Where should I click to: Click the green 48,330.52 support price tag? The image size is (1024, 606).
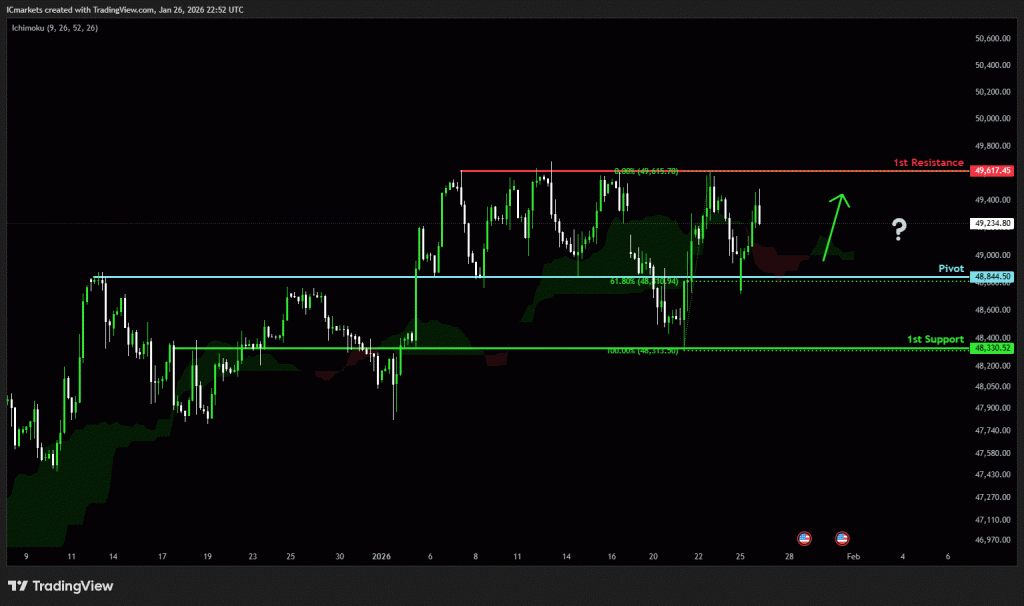993,348
